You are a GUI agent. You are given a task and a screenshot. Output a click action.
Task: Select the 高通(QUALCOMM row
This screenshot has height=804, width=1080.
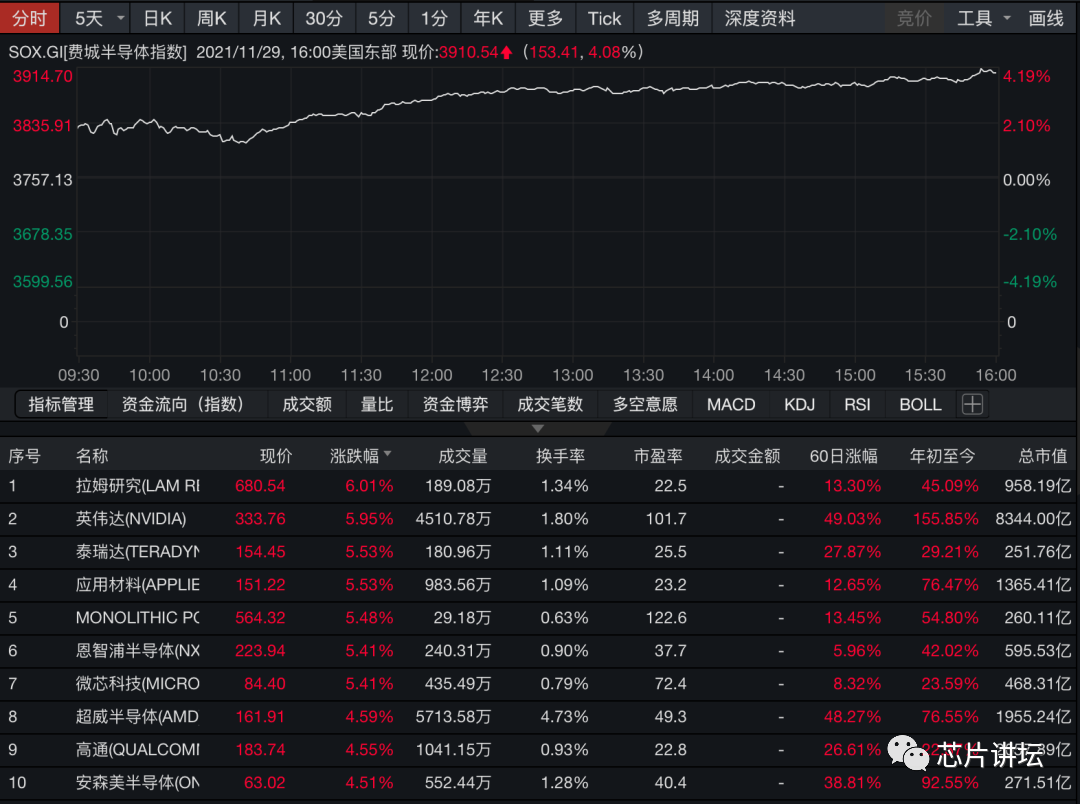pyautogui.click(x=540, y=750)
